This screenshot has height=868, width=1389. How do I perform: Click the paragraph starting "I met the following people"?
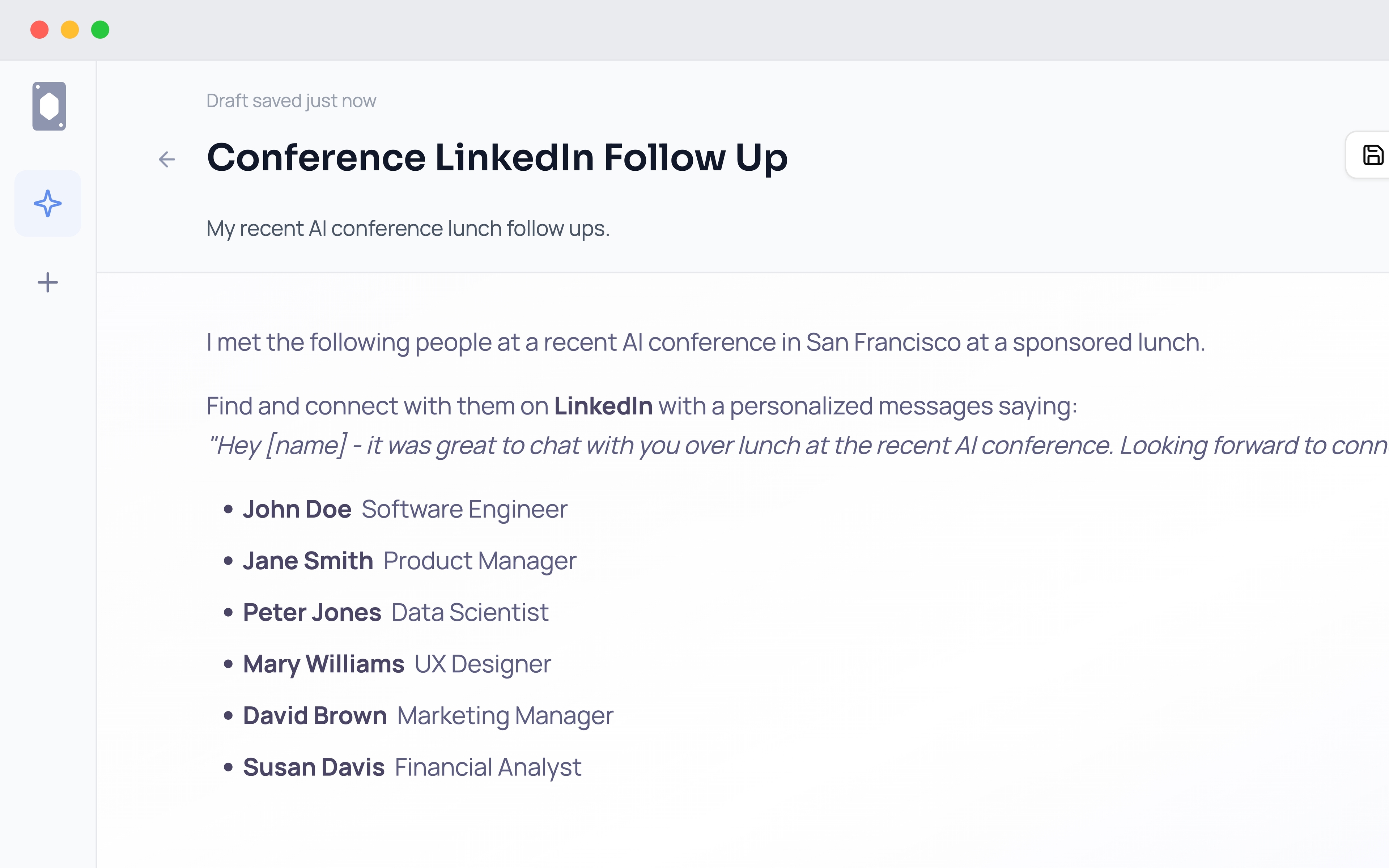click(x=705, y=343)
